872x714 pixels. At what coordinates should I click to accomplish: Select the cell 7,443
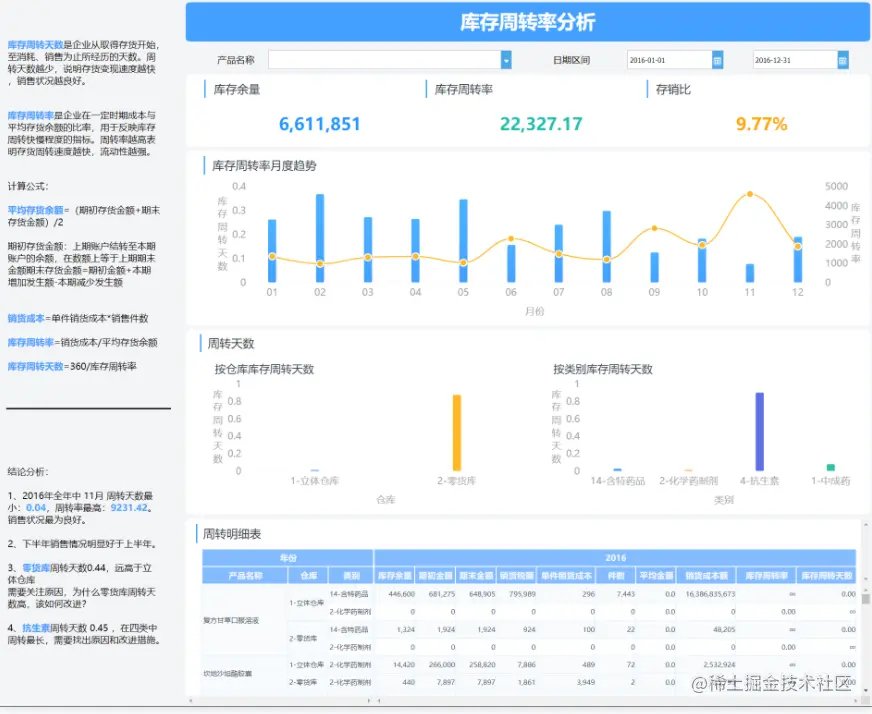tap(626, 594)
